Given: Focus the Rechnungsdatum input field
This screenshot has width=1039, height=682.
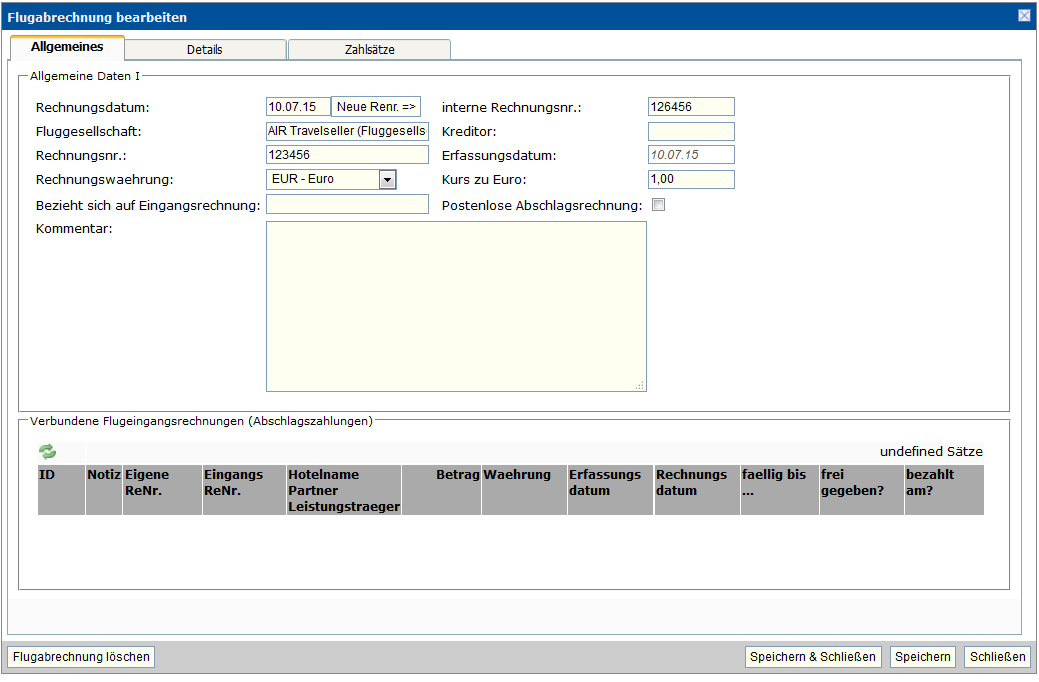Looking at the screenshot, I should (x=298, y=107).
